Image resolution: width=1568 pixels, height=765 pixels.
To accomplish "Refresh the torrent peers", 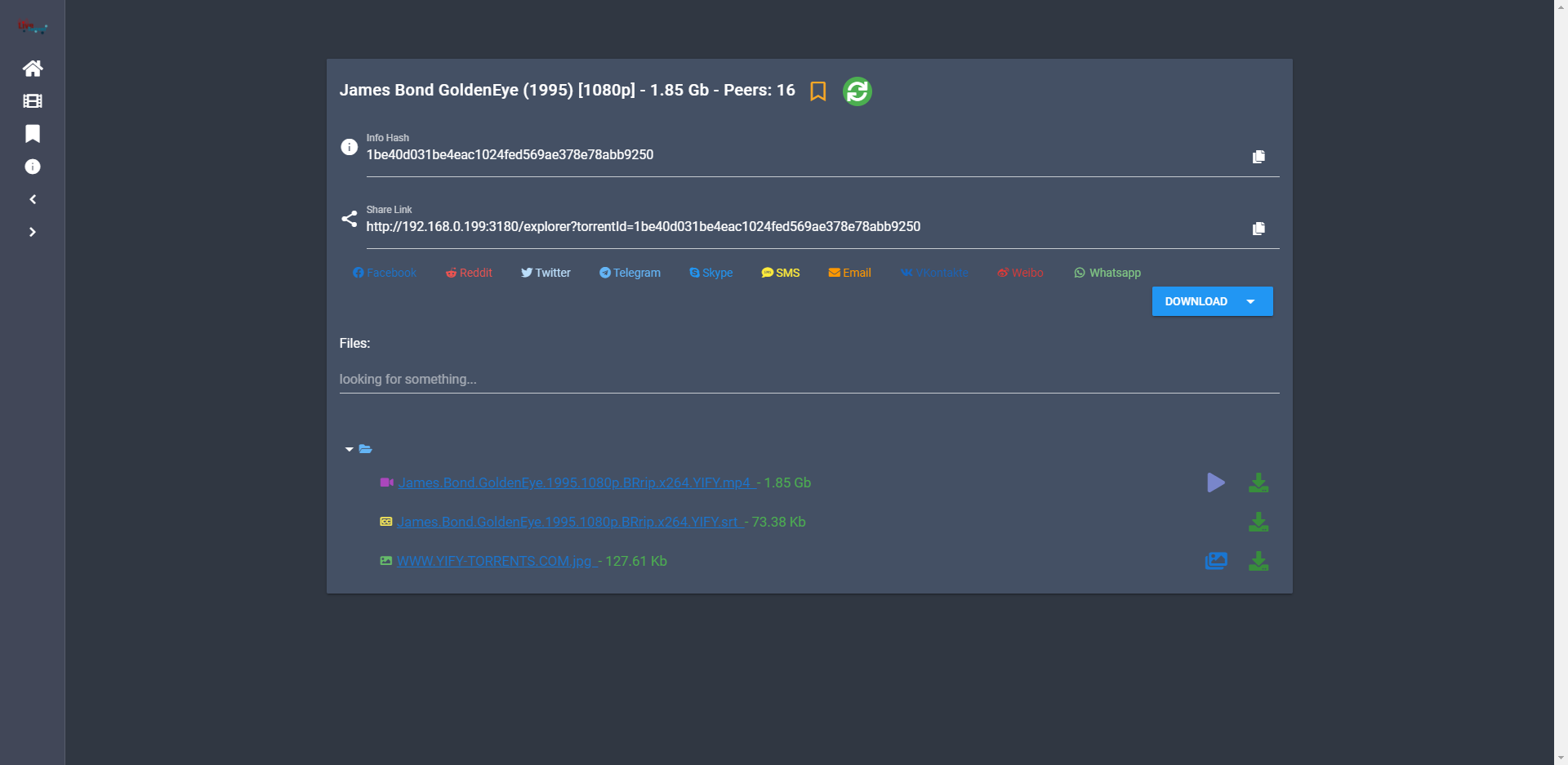I will pyautogui.click(x=857, y=91).
